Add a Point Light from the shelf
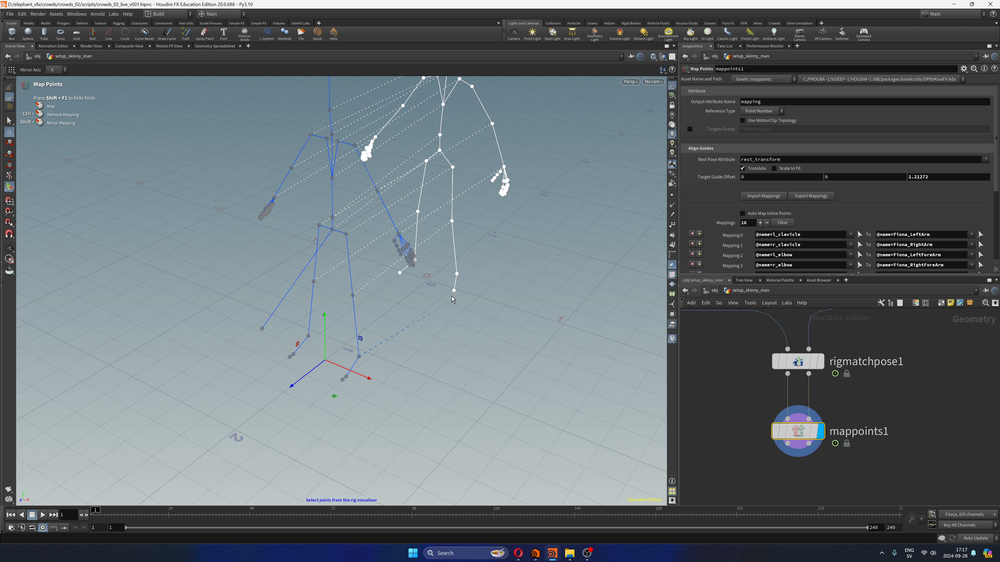The width and height of the screenshot is (1000, 562). (532, 34)
